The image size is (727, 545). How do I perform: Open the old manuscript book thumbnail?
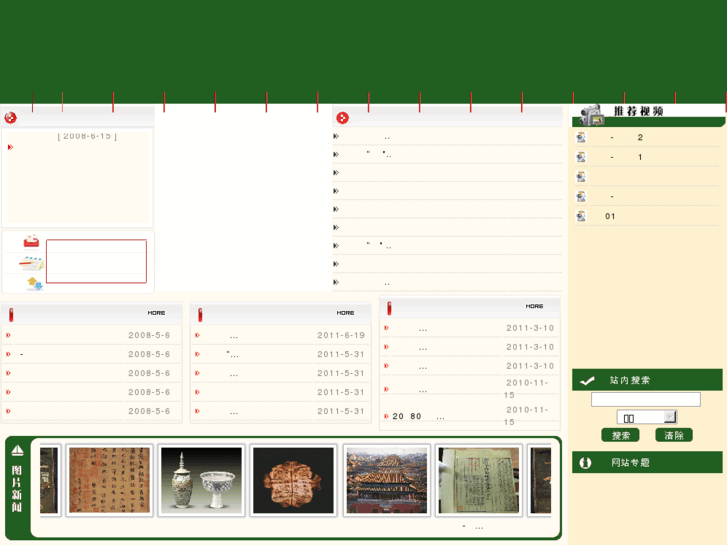click(x=478, y=480)
